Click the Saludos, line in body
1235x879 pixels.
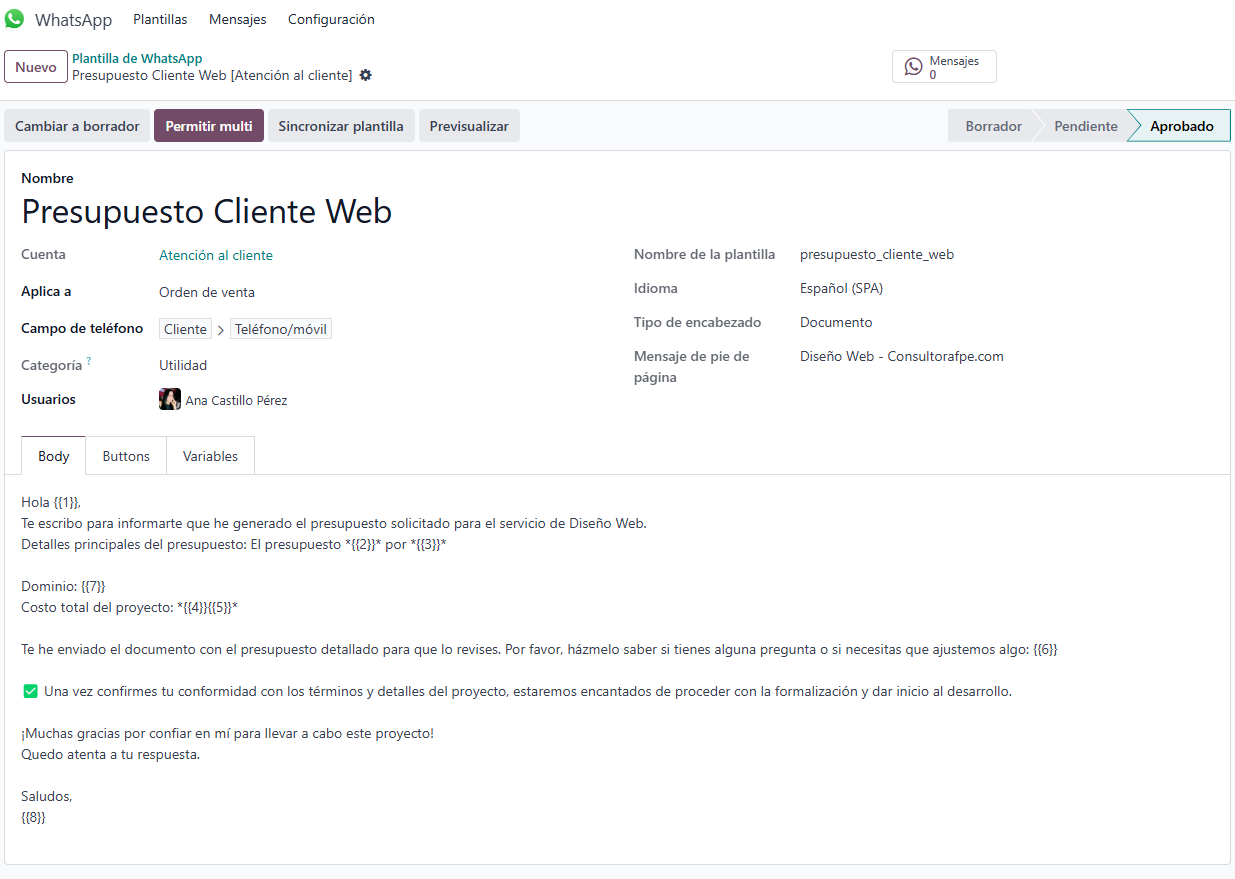pyautogui.click(x=47, y=796)
